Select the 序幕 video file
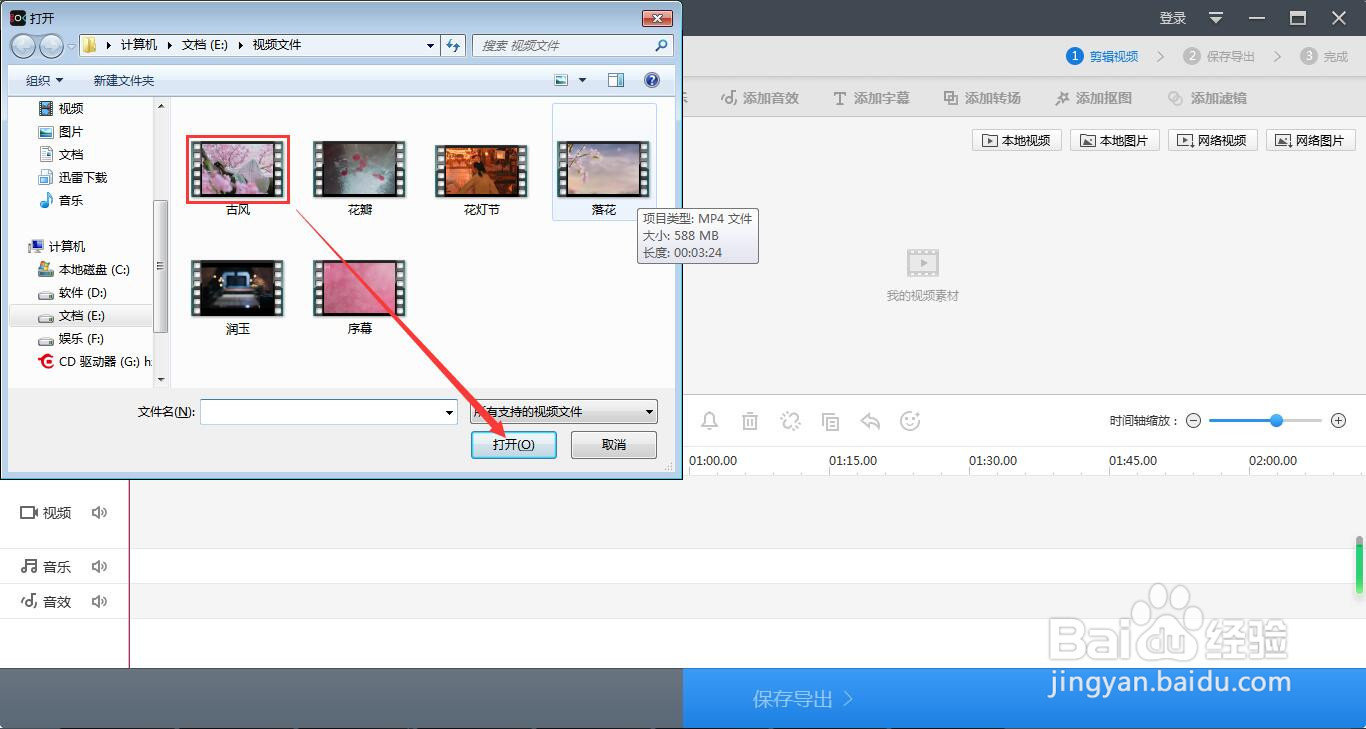The height and width of the screenshot is (729, 1366). [360, 288]
